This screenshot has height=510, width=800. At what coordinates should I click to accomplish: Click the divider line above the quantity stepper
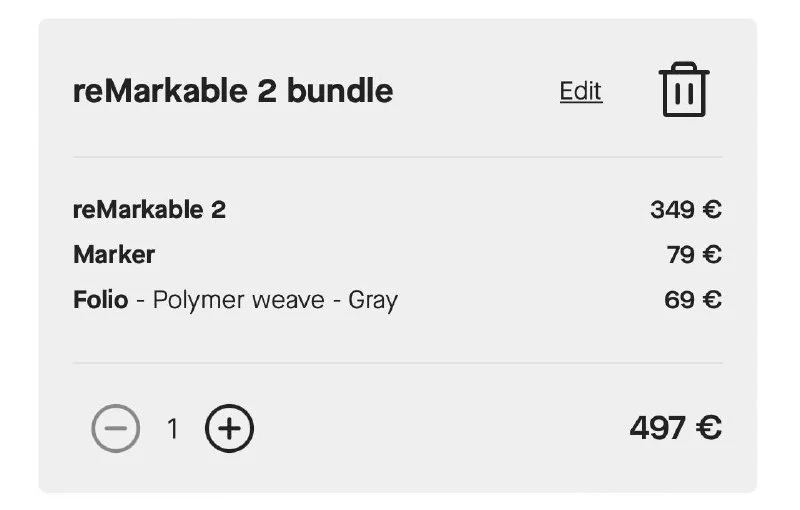click(398, 362)
